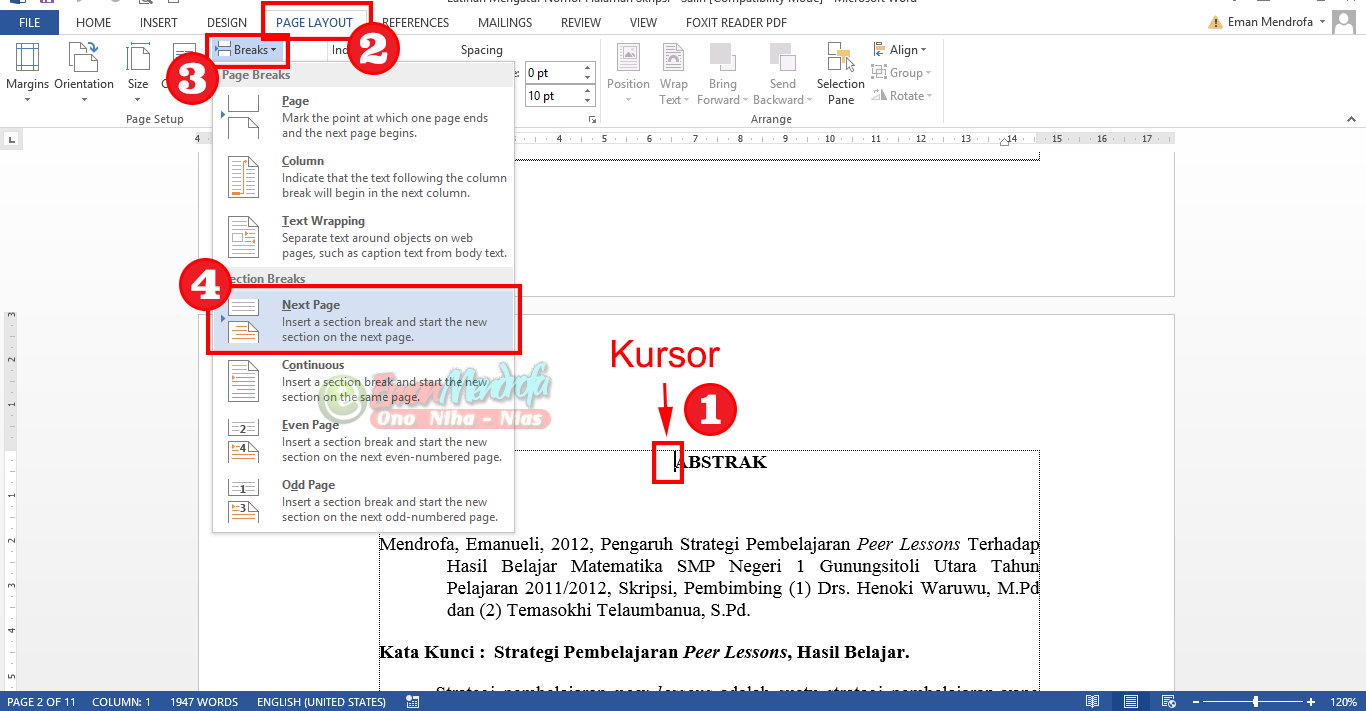
Task: Switch to the VIEW tab
Action: pyautogui.click(x=644, y=22)
